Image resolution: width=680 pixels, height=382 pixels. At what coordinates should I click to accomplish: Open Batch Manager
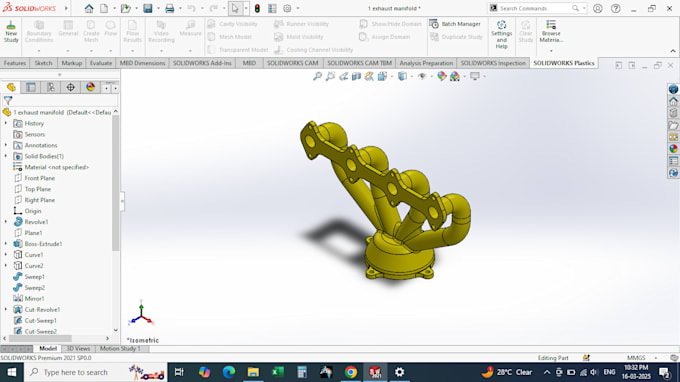click(x=455, y=24)
